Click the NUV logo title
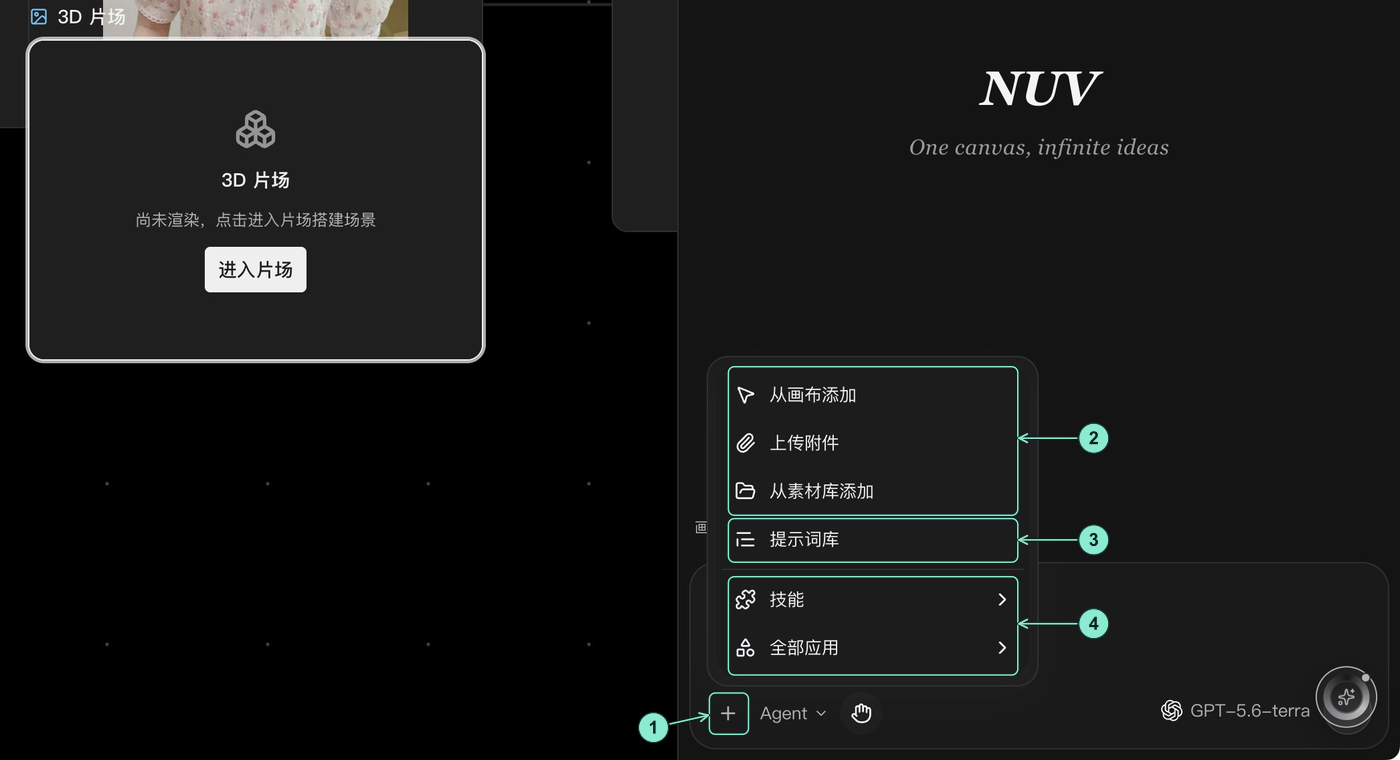The image size is (1400, 760). click(1039, 89)
